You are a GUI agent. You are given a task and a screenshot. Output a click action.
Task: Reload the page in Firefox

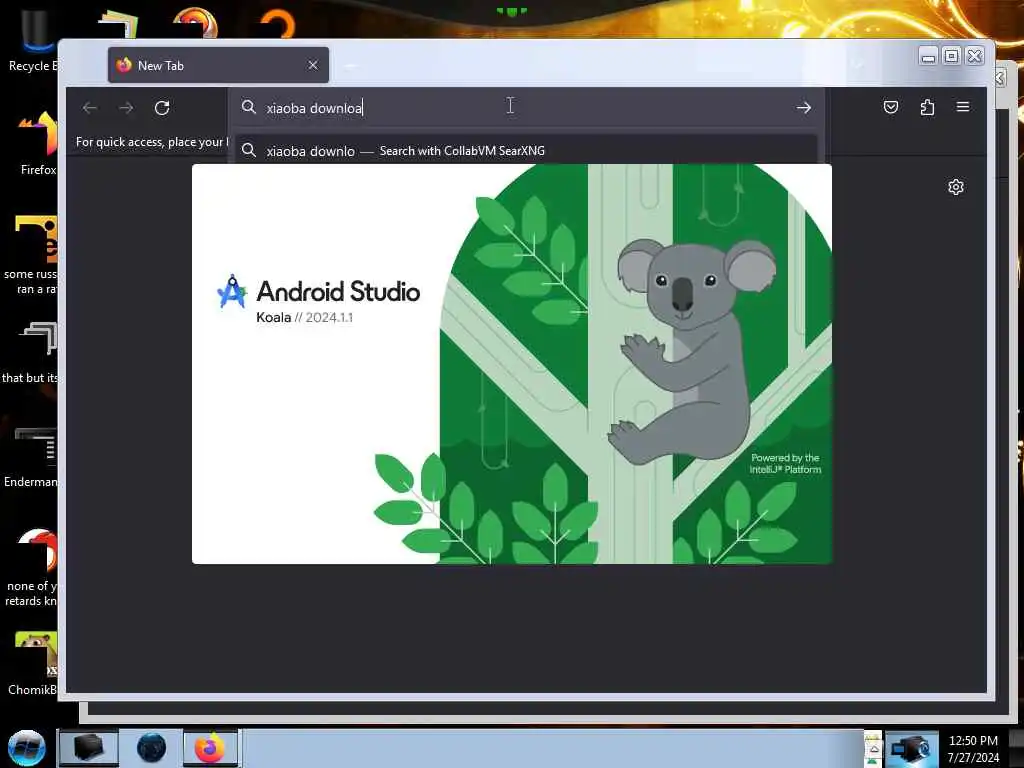[162, 108]
